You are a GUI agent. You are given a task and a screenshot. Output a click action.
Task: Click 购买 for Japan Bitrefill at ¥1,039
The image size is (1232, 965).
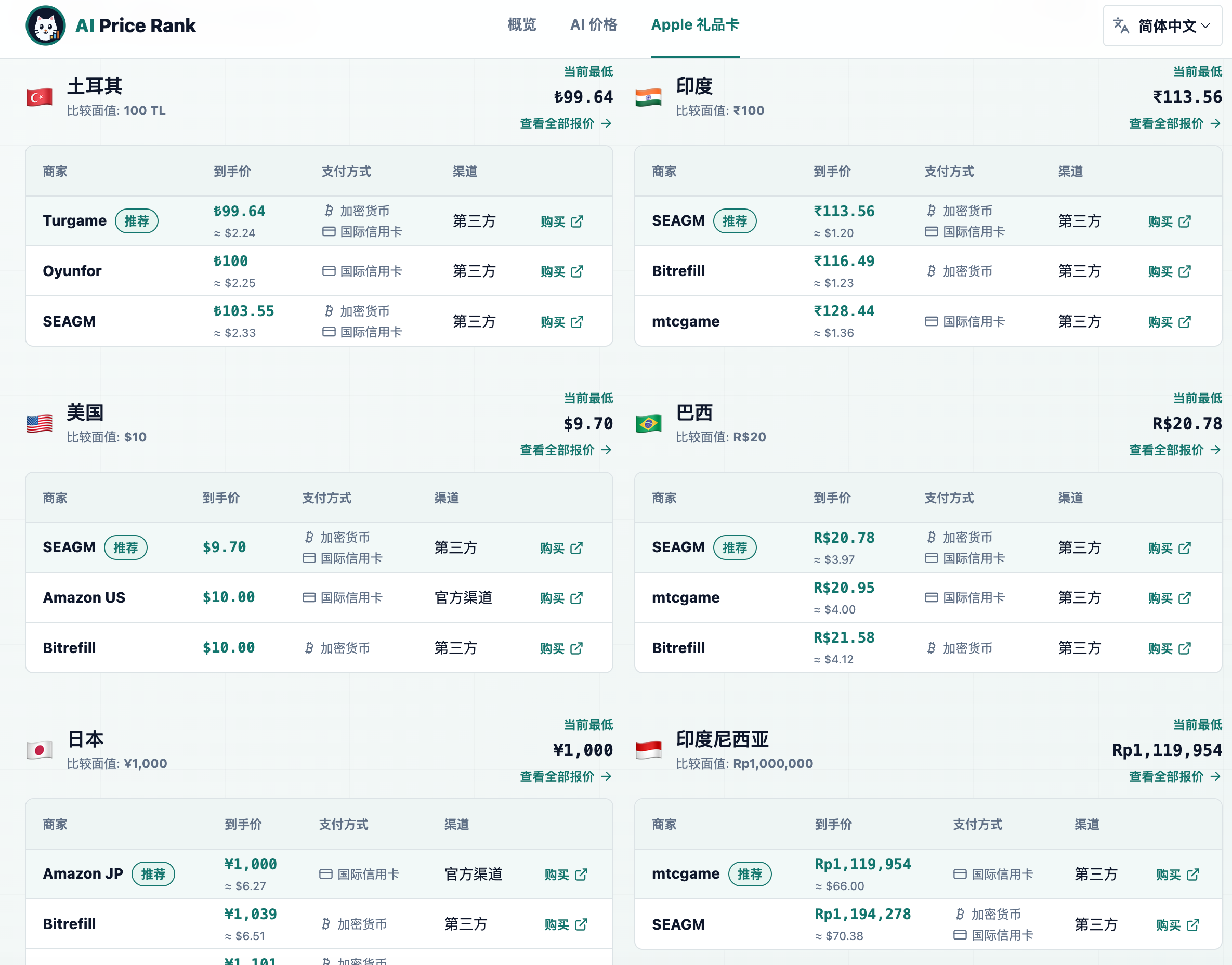point(566,925)
